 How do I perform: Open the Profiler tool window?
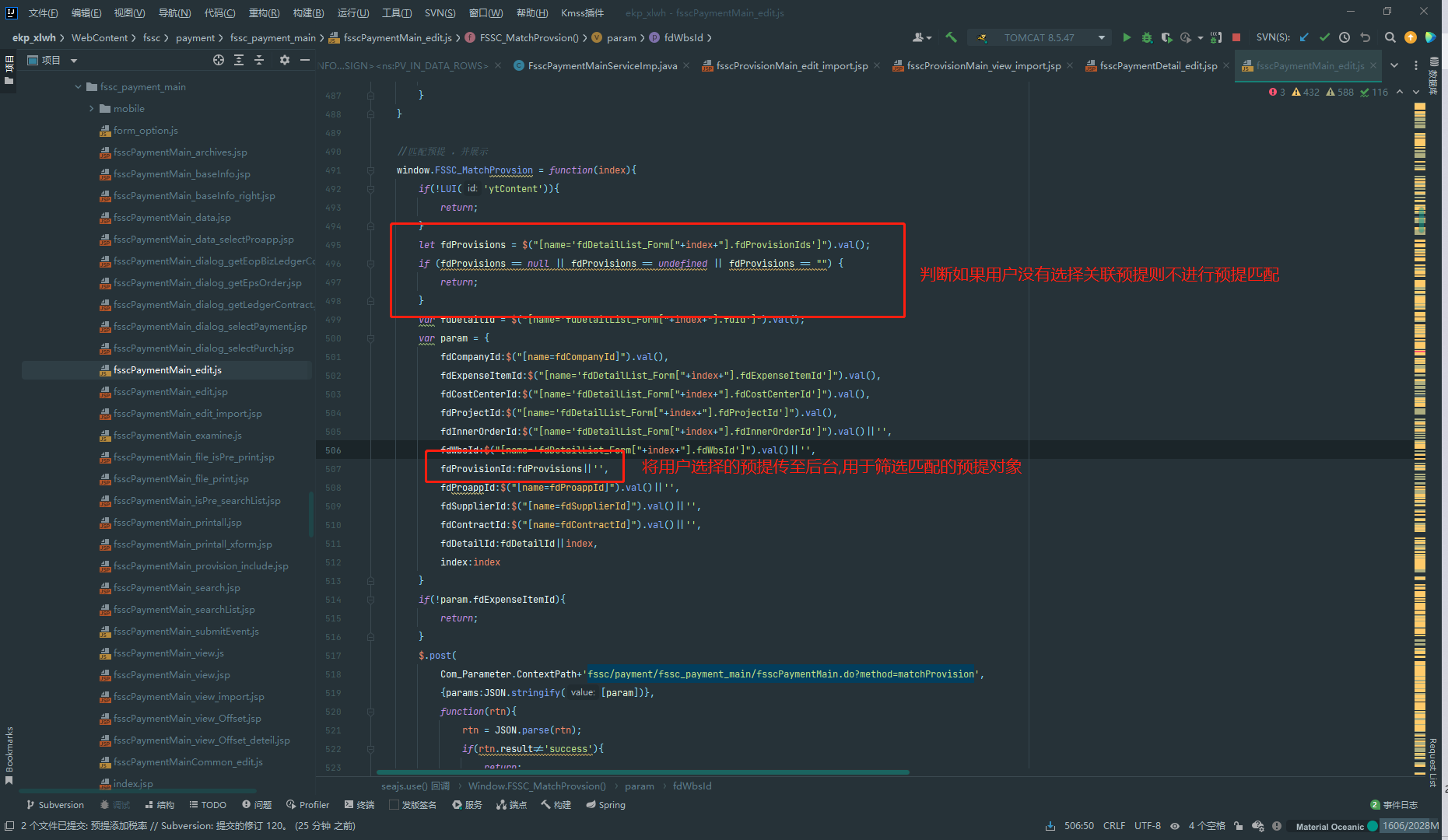click(x=308, y=805)
